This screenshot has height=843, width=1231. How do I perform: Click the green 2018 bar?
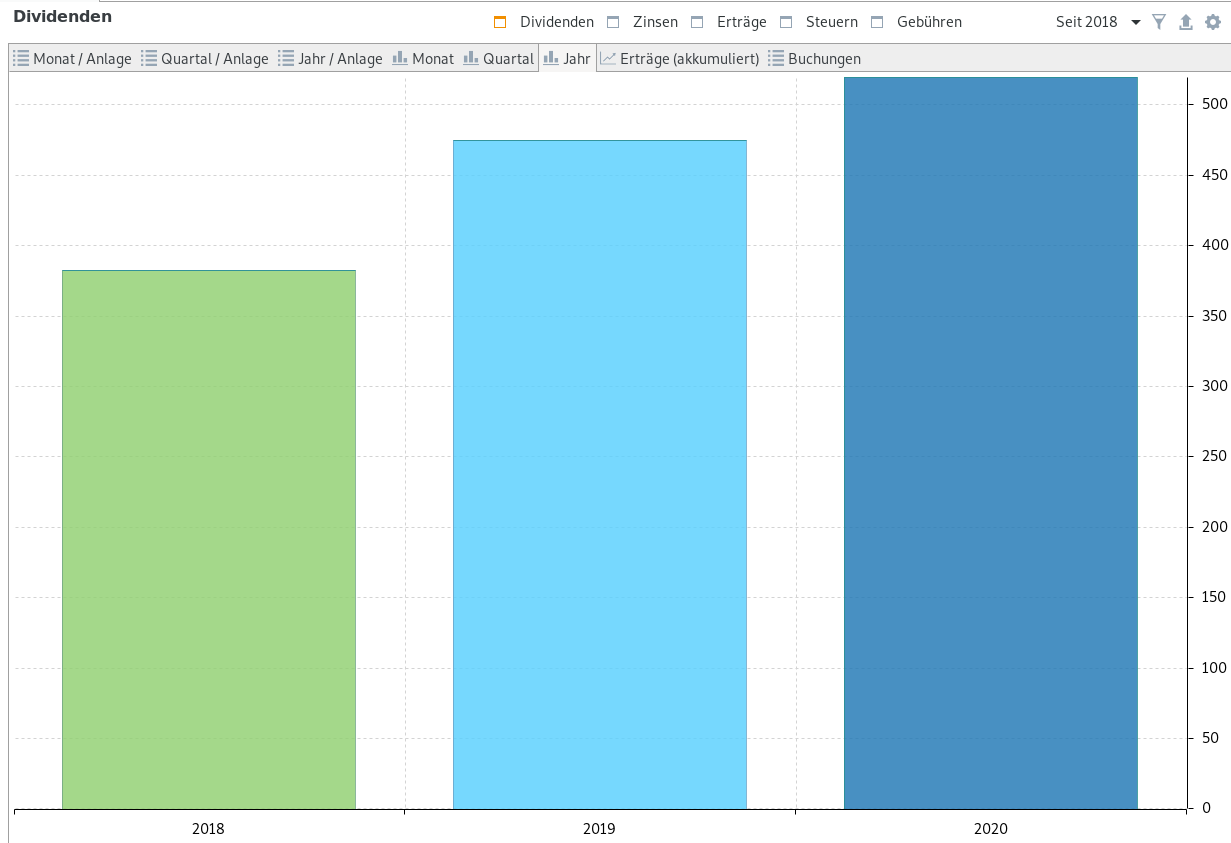click(209, 539)
